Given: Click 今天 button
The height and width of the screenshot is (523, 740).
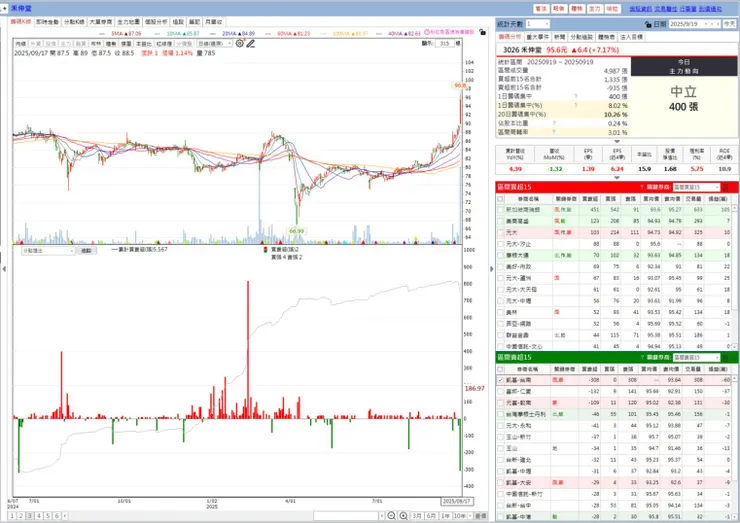Looking at the screenshot, I should coord(730,24).
